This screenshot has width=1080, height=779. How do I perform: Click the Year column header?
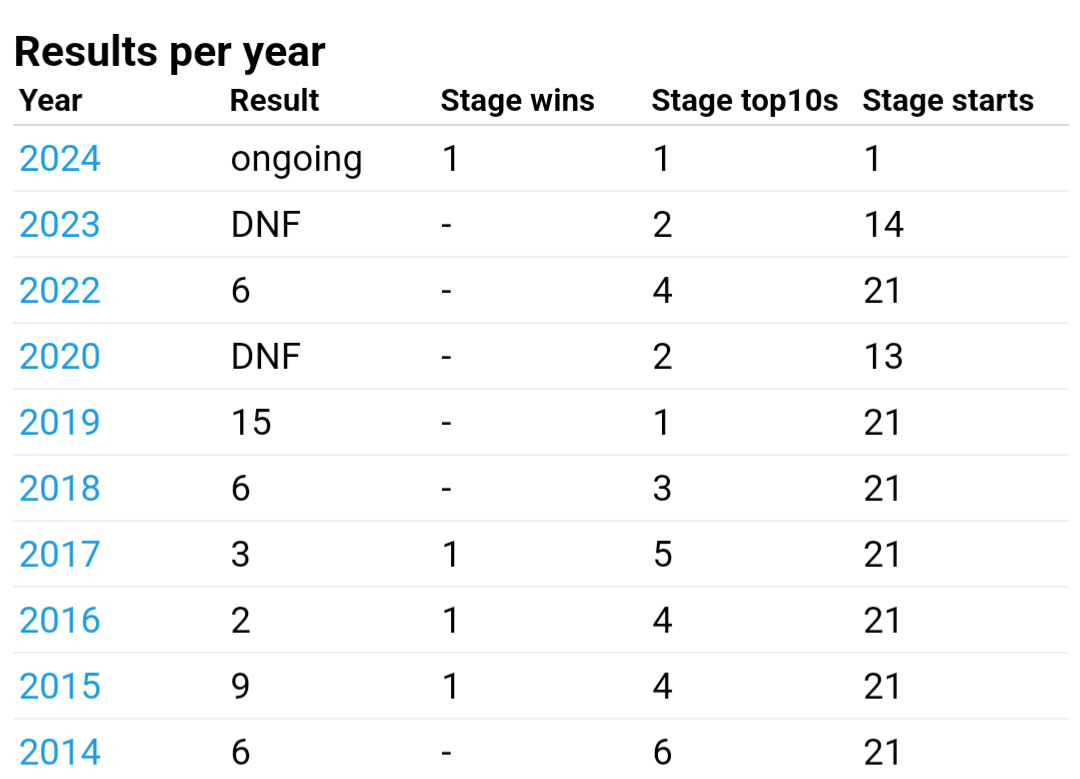pyautogui.click(x=51, y=101)
